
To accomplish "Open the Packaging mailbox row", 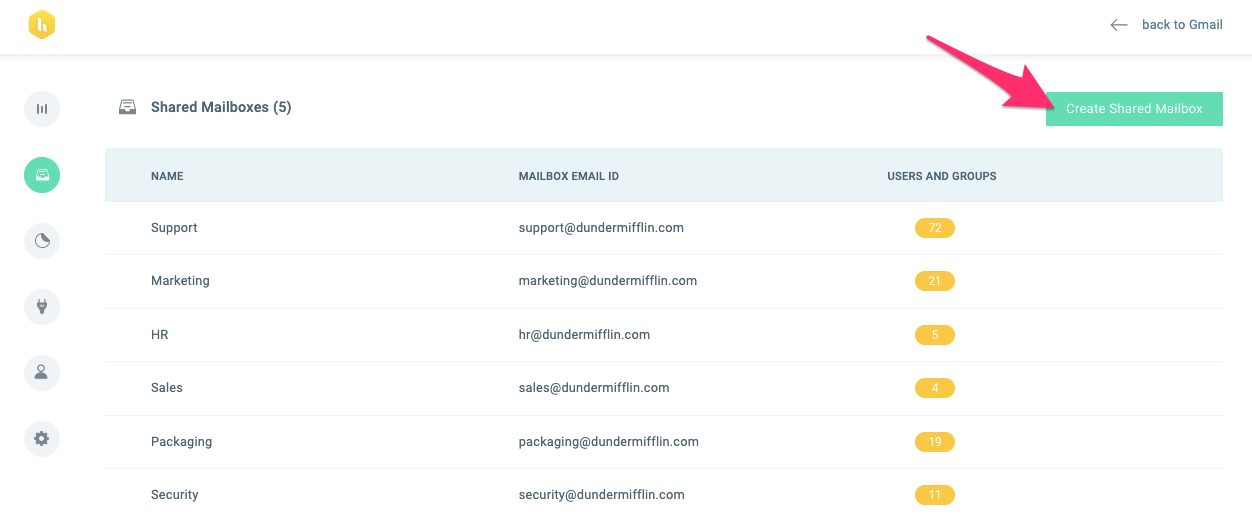I will 664,442.
